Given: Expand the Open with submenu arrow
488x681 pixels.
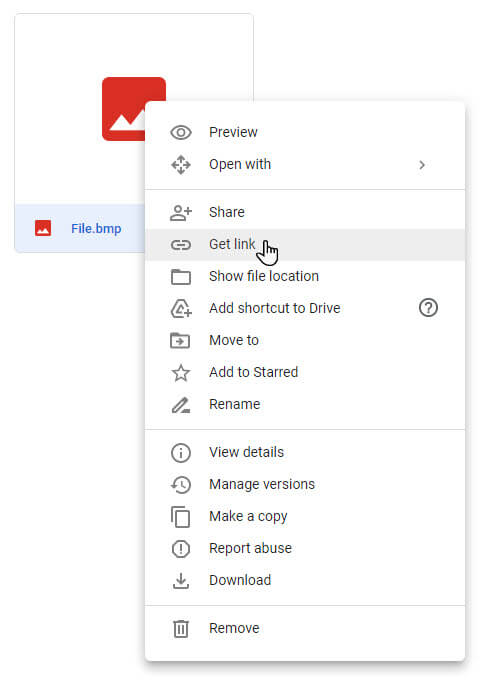Looking at the screenshot, I should coord(422,165).
